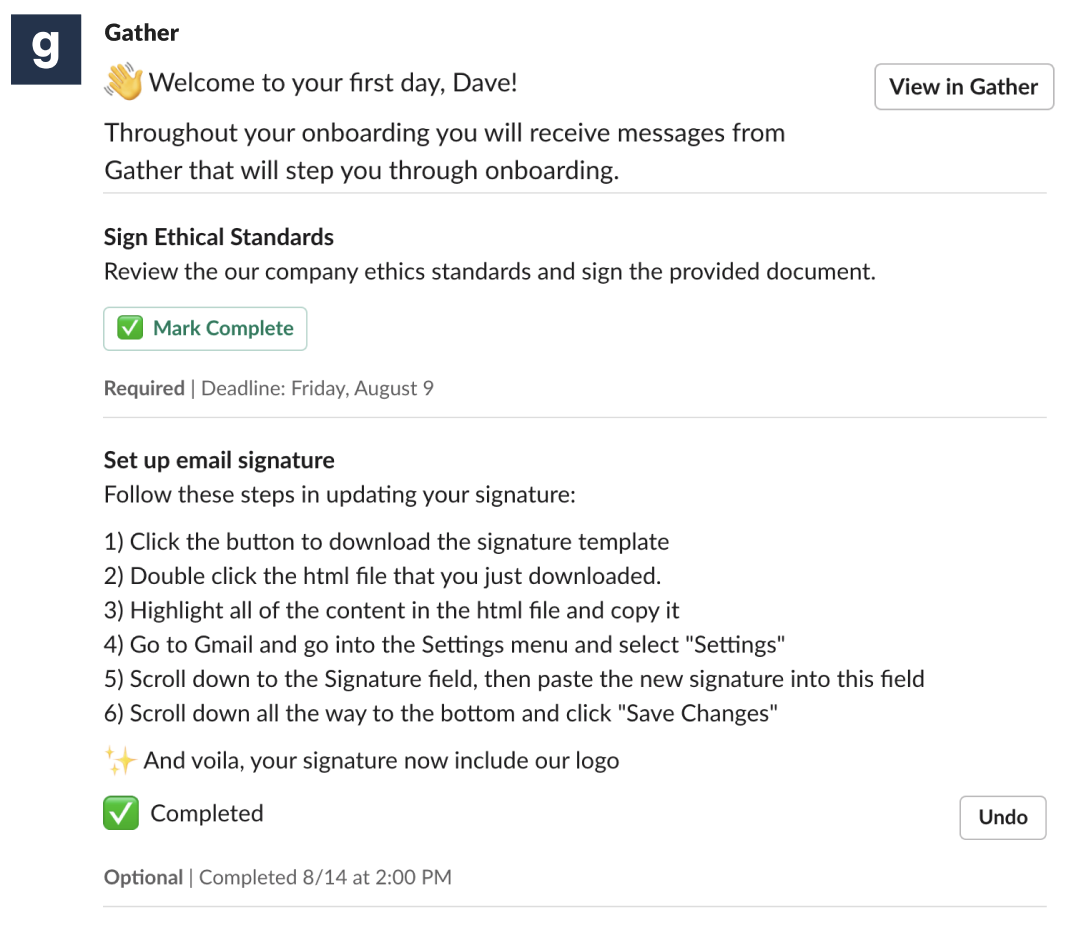Click the "Completed 8/14 at 2:00 PM" timestamp
The image size is (1086, 931).
325,877
